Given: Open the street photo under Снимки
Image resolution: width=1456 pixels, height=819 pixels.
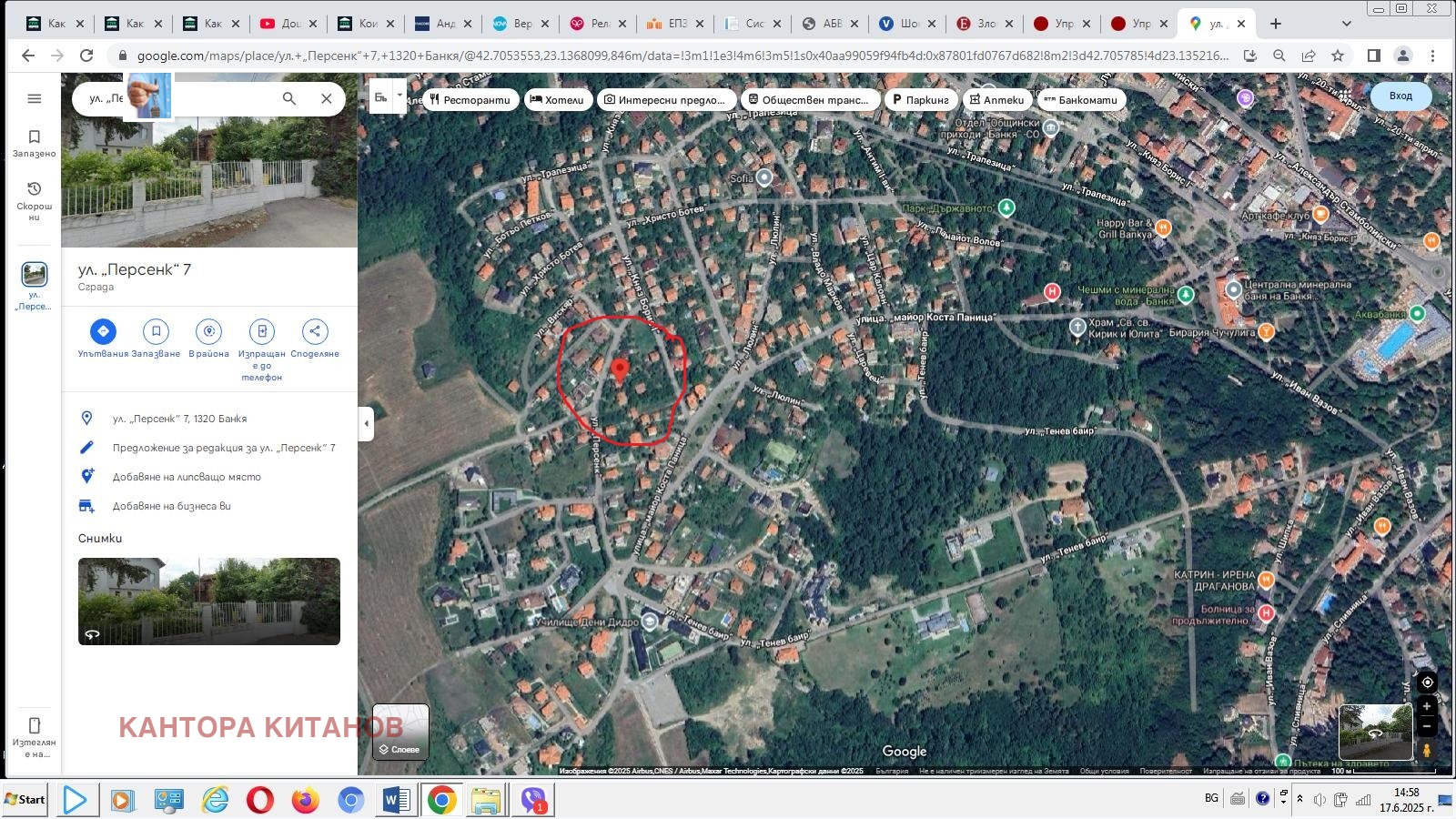Looking at the screenshot, I should [x=209, y=602].
